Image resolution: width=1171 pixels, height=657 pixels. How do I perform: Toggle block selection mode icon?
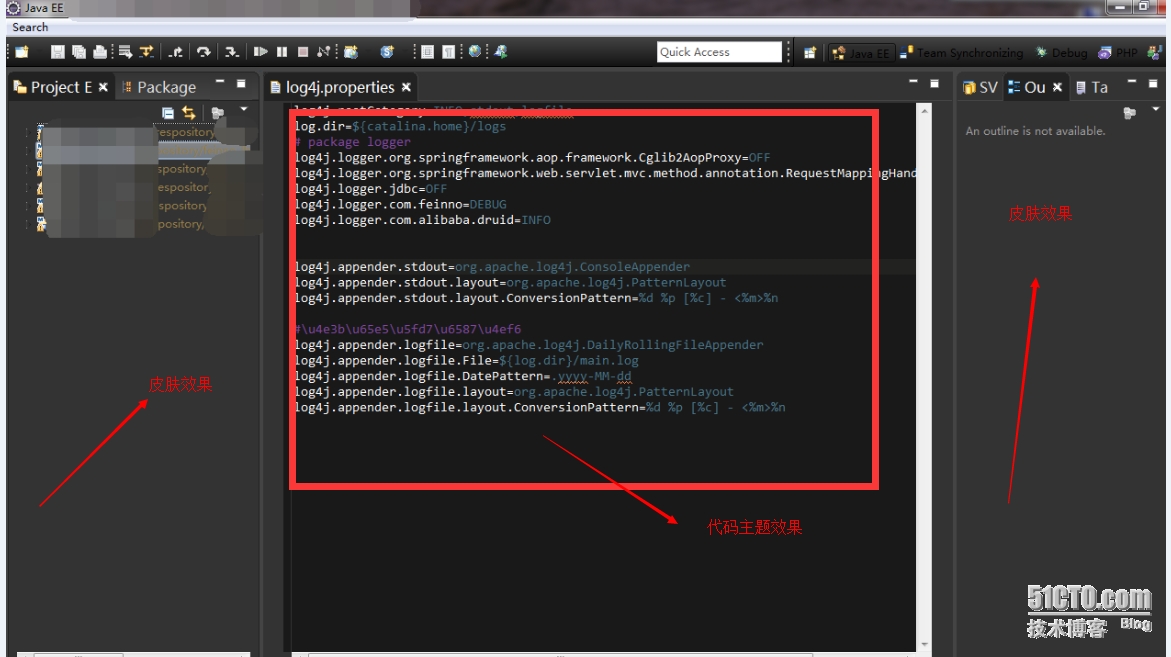tap(427, 52)
